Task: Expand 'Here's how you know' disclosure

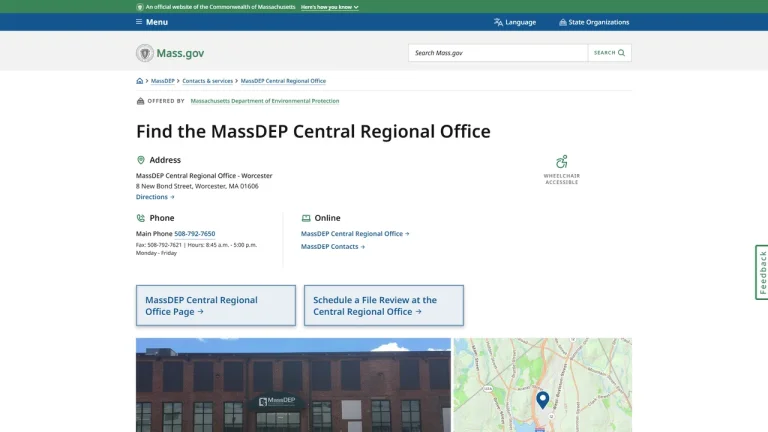Action: (x=330, y=7)
